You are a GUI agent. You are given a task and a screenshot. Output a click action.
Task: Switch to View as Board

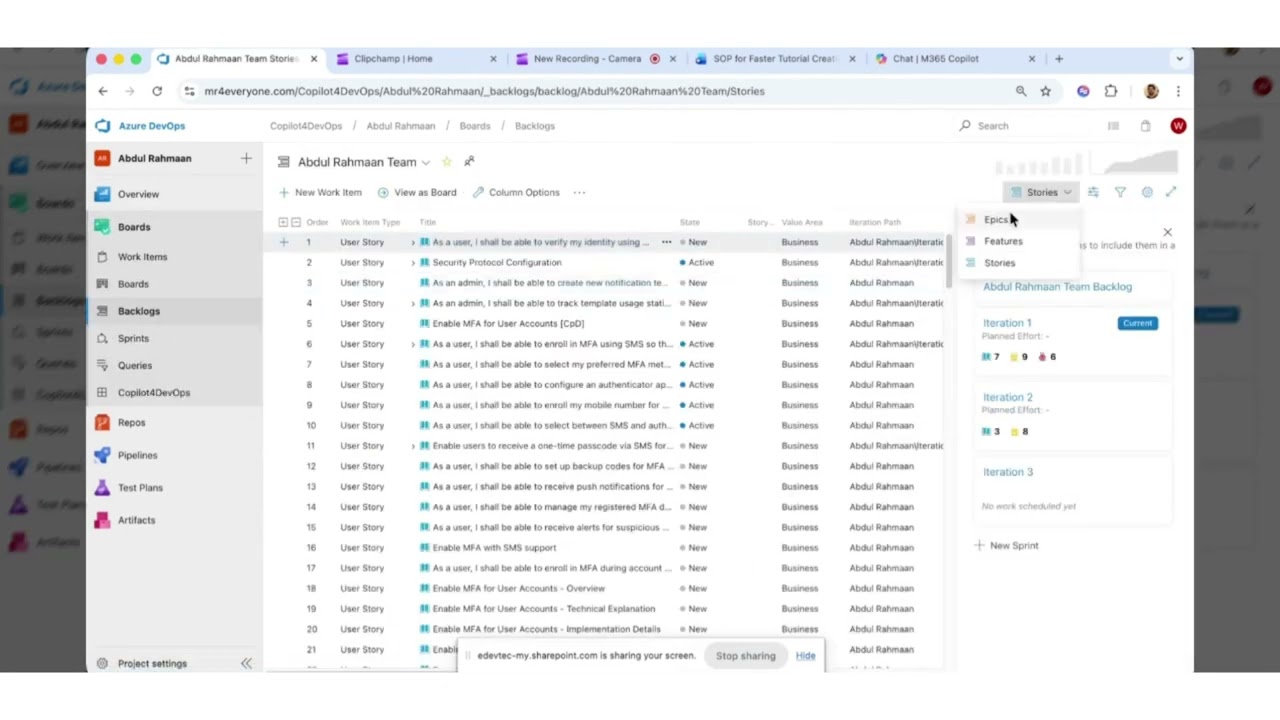click(417, 192)
